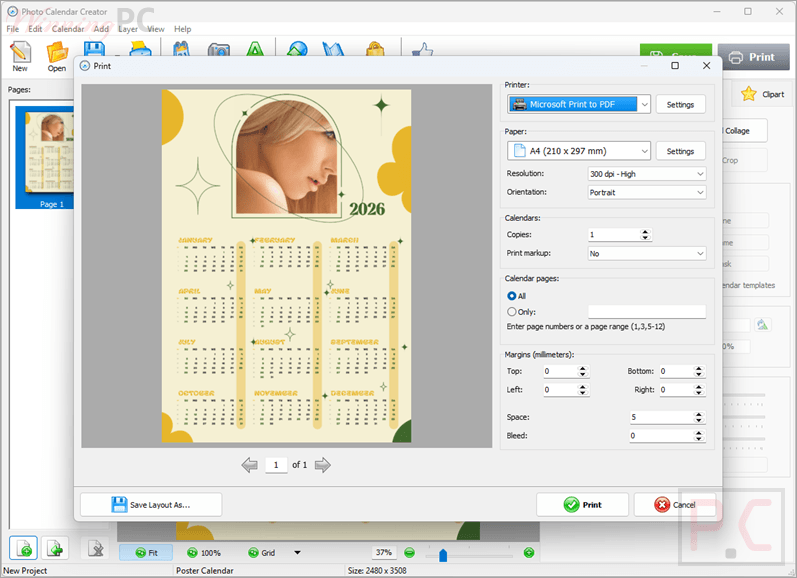
Task: Click the page range input field
Action: pos(647,312)
